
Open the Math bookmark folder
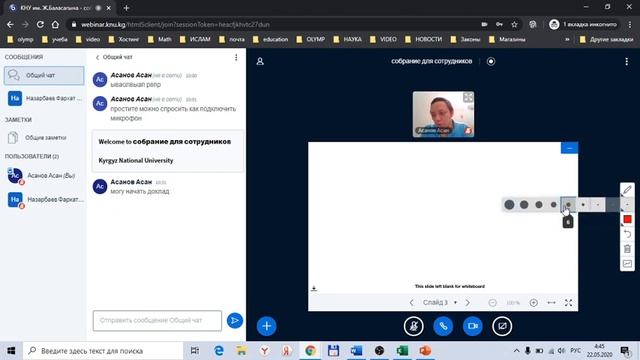tap(160, 40)
